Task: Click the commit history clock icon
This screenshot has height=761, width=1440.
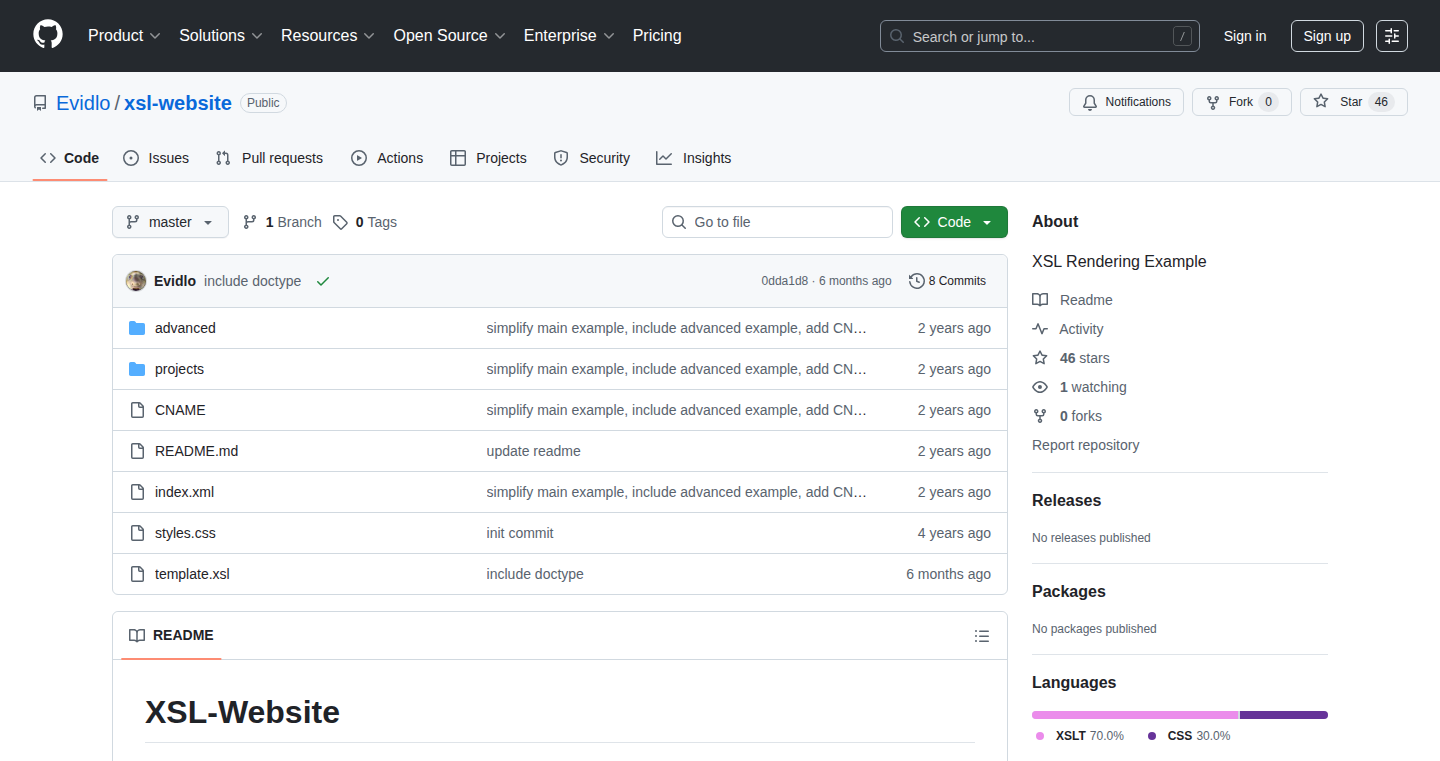Action: coord(916,281)
